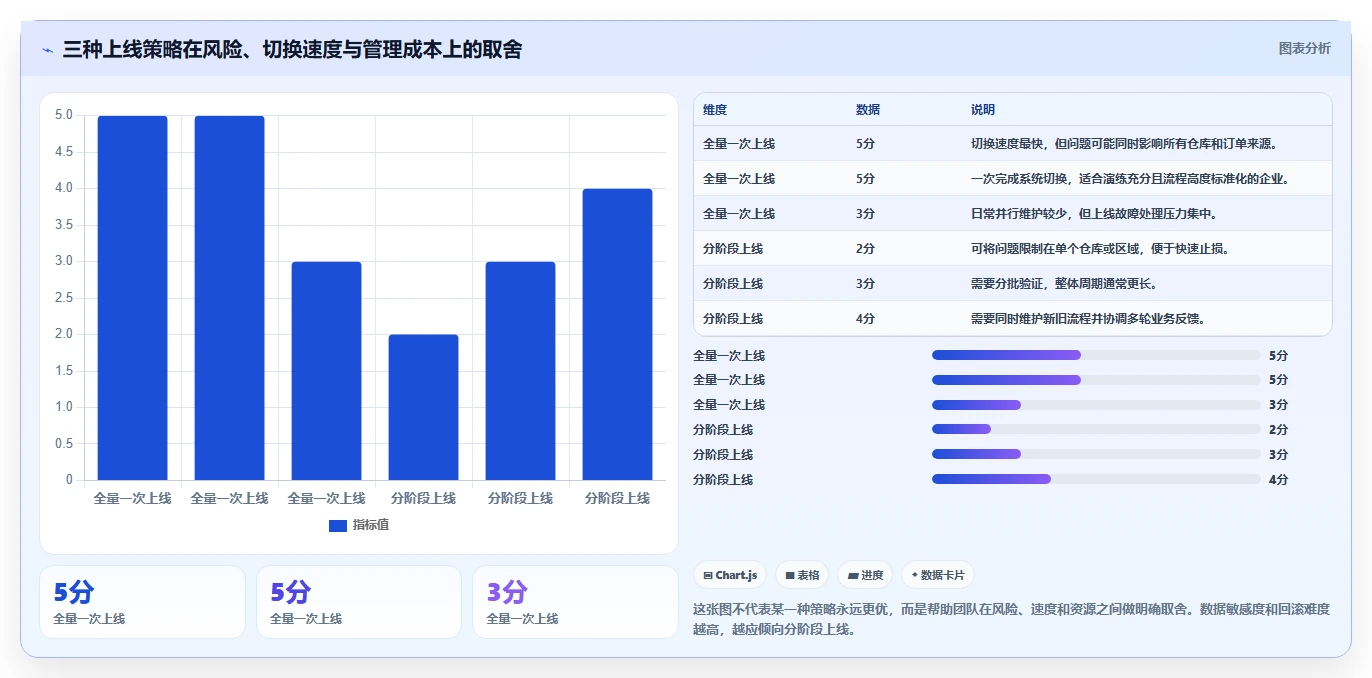Click the description 一次完成系统切换，适合演练充分且流程高度标准化的企业
The height and width of the screenshot is (678, 1372).
(x=1130, y=179)
